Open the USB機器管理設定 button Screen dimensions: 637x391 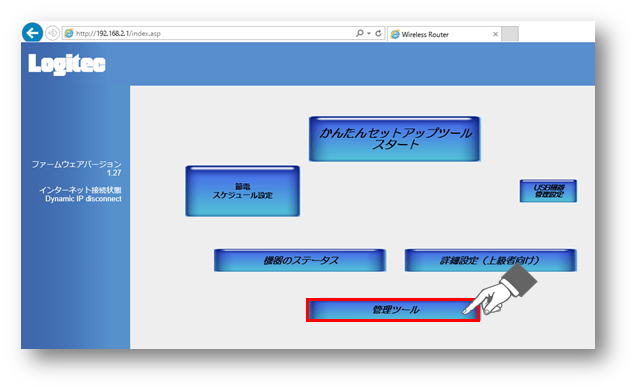[548, 191]
